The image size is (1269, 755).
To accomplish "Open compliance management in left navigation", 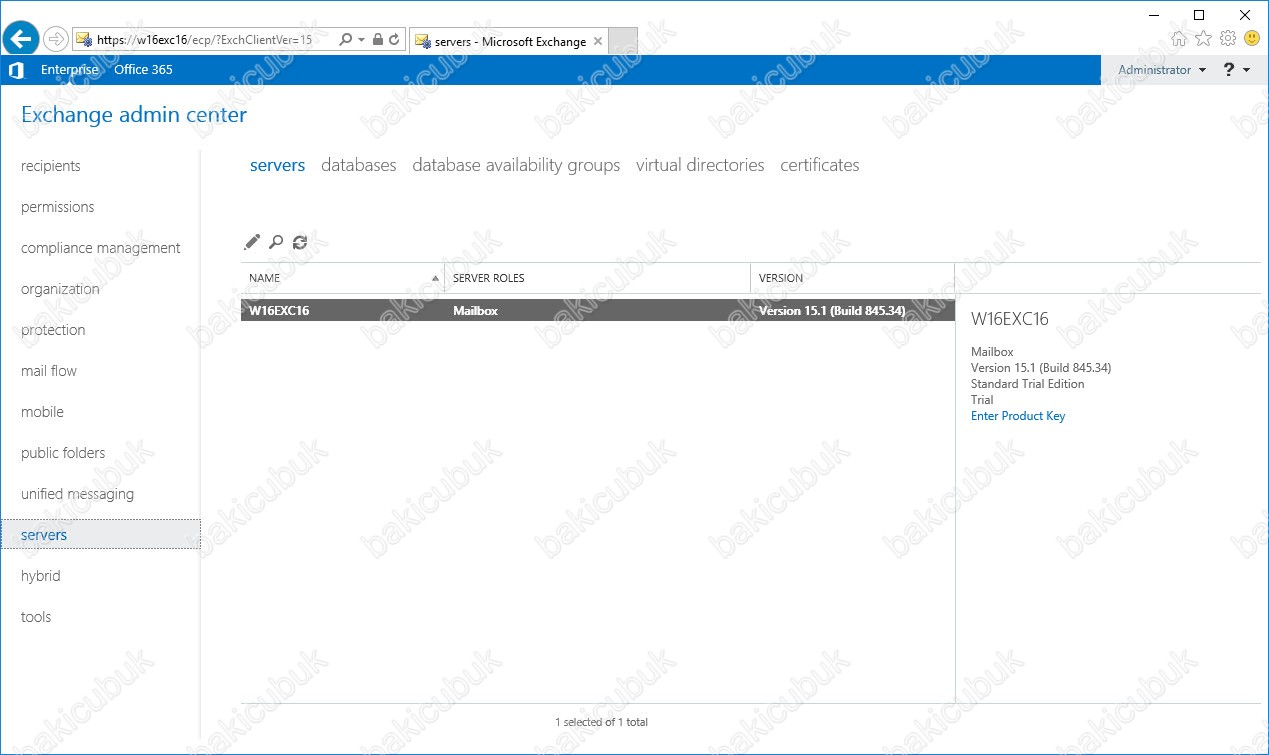I will point(101,248).
